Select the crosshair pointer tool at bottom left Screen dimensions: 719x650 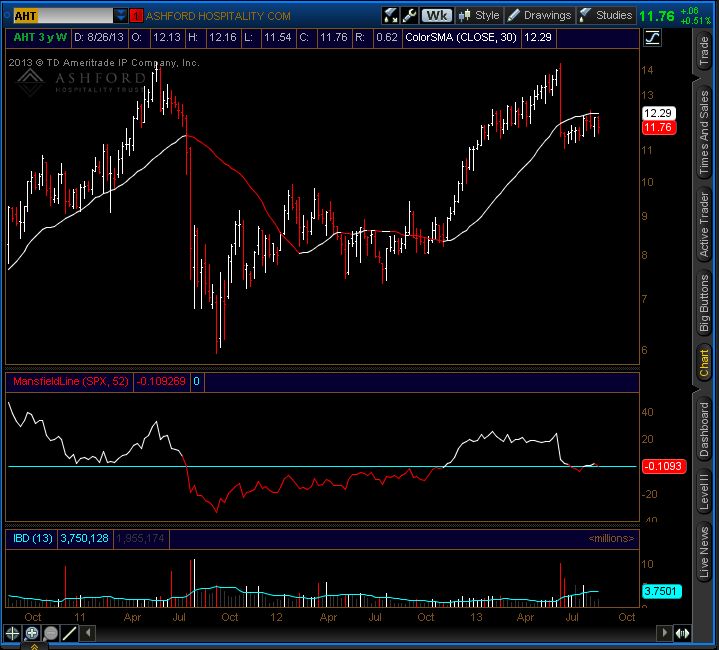pos(12,633)
